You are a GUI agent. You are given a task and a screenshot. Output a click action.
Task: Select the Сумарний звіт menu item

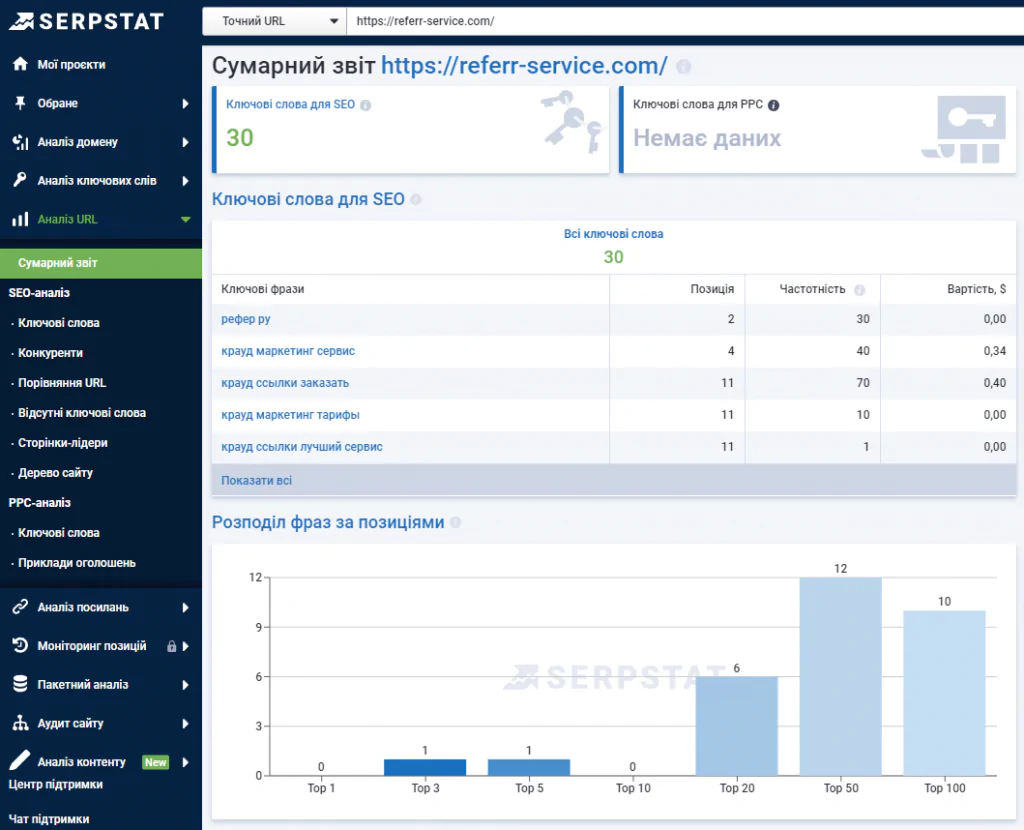[101, 263]
